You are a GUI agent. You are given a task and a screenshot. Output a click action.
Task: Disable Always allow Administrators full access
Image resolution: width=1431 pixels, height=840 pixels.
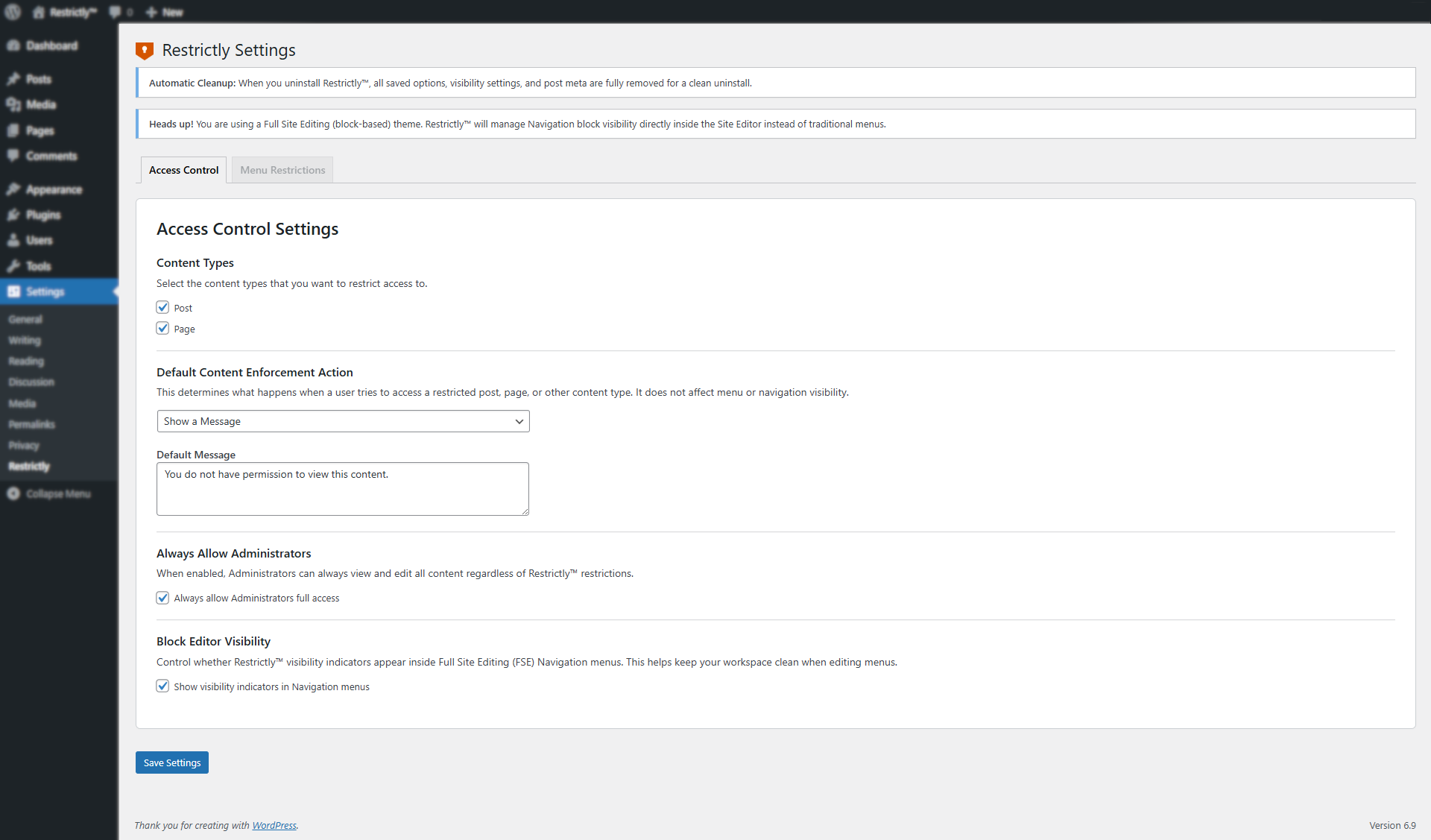[162, 598]
